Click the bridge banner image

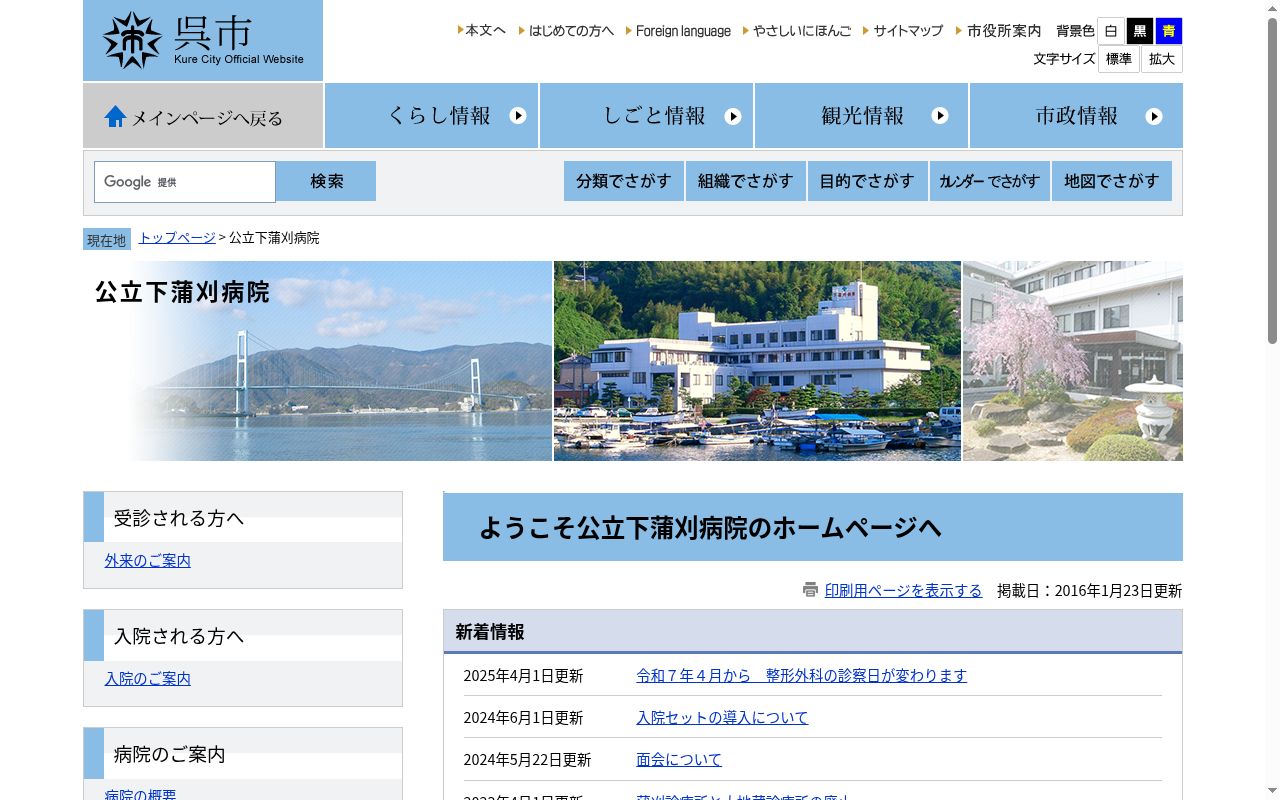318,361
